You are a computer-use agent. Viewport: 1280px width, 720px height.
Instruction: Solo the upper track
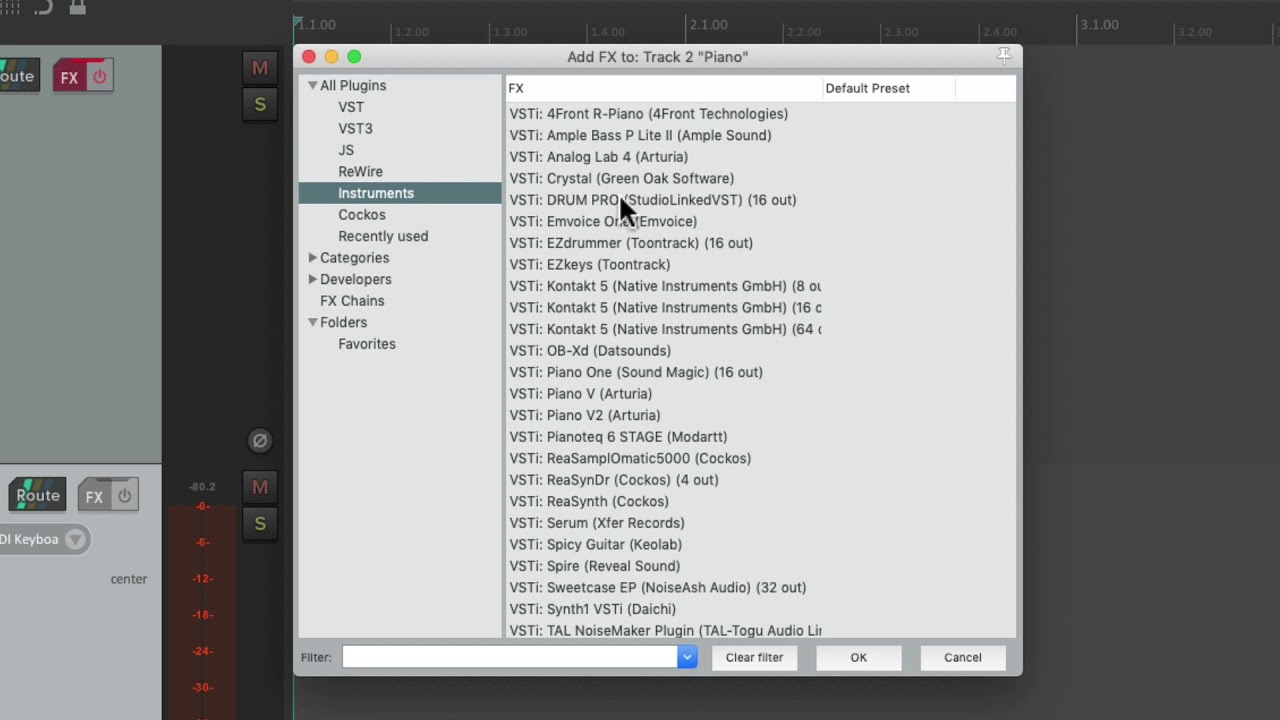[x=260, y=104]
